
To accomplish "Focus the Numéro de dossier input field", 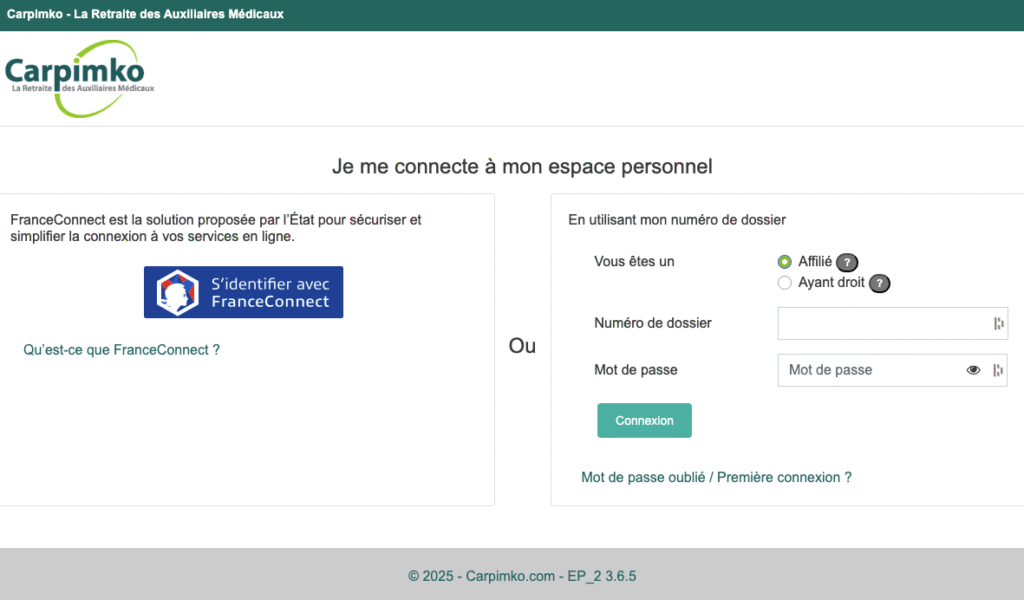I will (892, 323).
